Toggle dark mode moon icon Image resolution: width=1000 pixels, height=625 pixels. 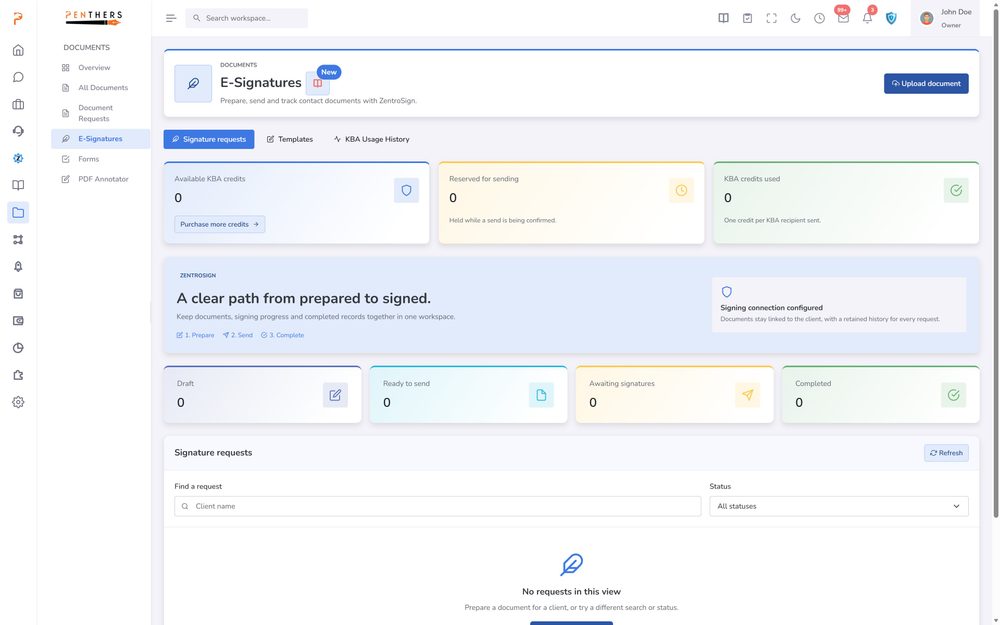click(x=795, y=18)
